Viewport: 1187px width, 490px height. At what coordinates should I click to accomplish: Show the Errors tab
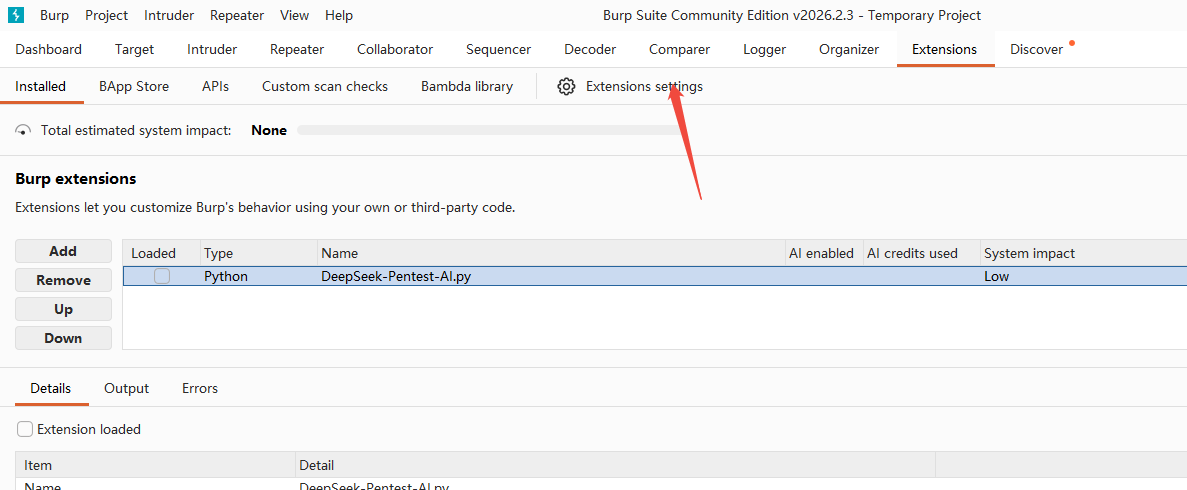point(200,388)
